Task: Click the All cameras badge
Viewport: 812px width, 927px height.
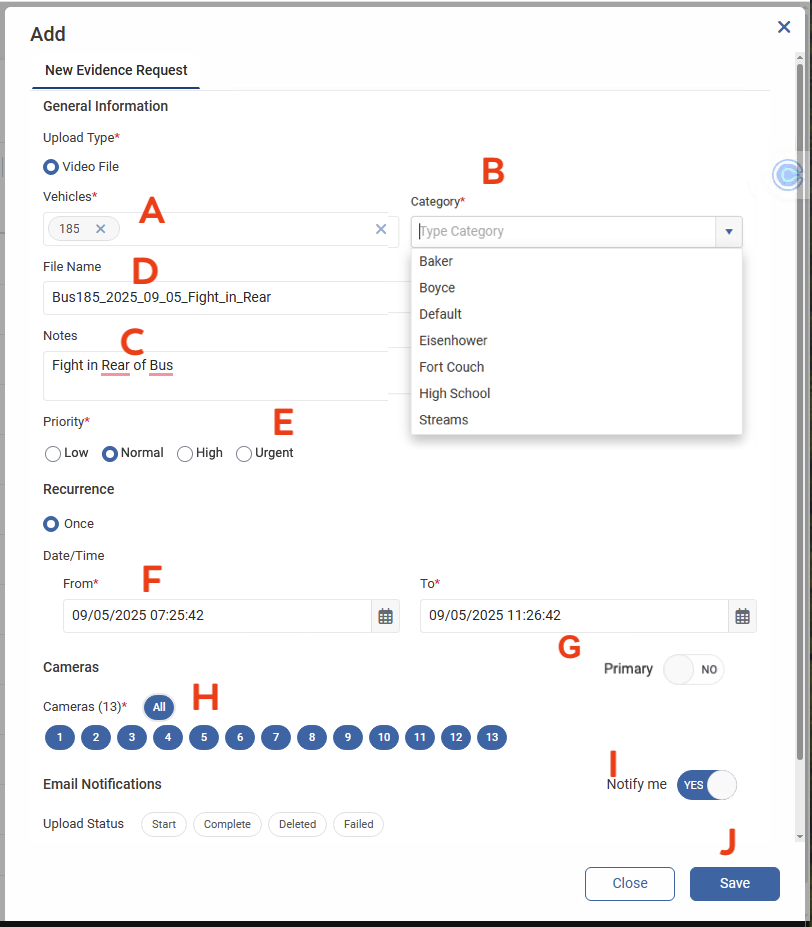Action: click(x=159, y=707)
